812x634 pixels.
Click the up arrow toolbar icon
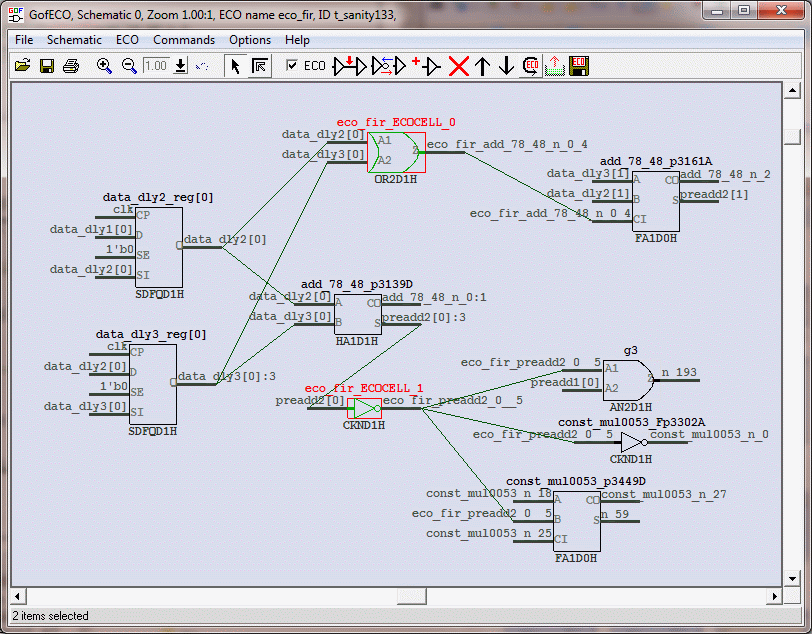tap(482, 66)
